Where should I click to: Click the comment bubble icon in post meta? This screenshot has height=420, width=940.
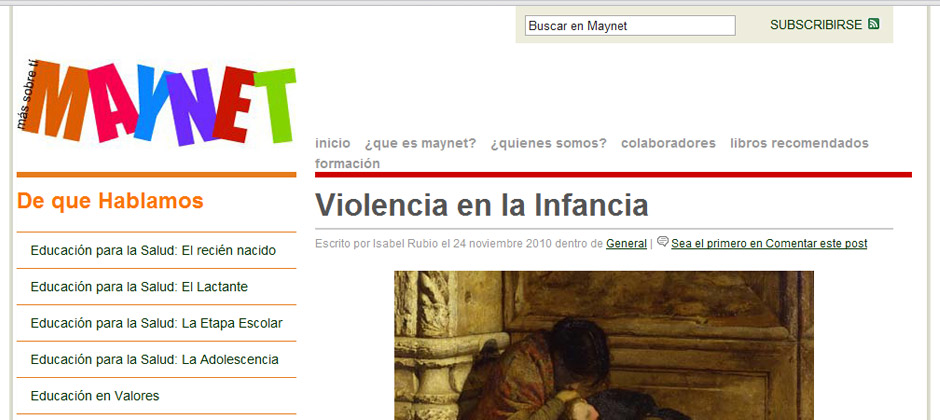tap(662, 241)
